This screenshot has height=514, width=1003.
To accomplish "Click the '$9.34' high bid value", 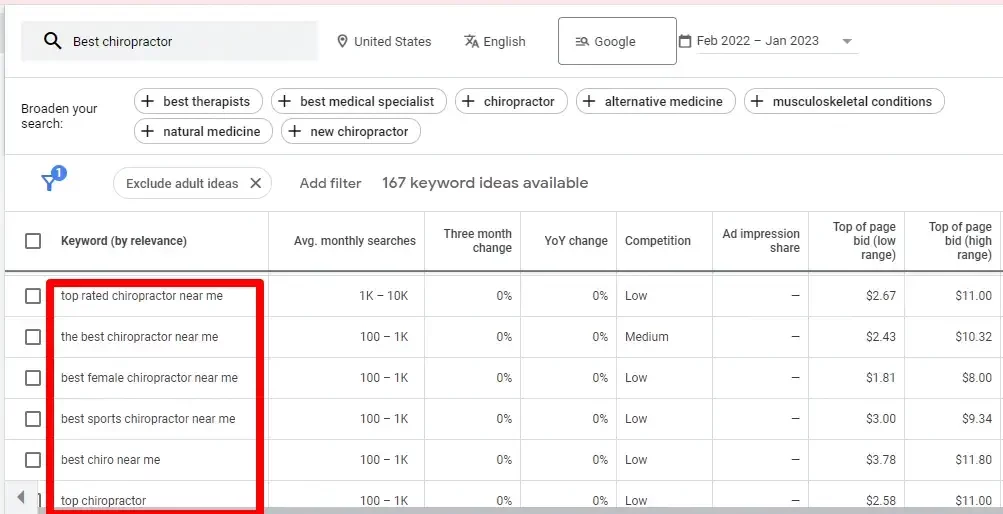I will (977, 419).
